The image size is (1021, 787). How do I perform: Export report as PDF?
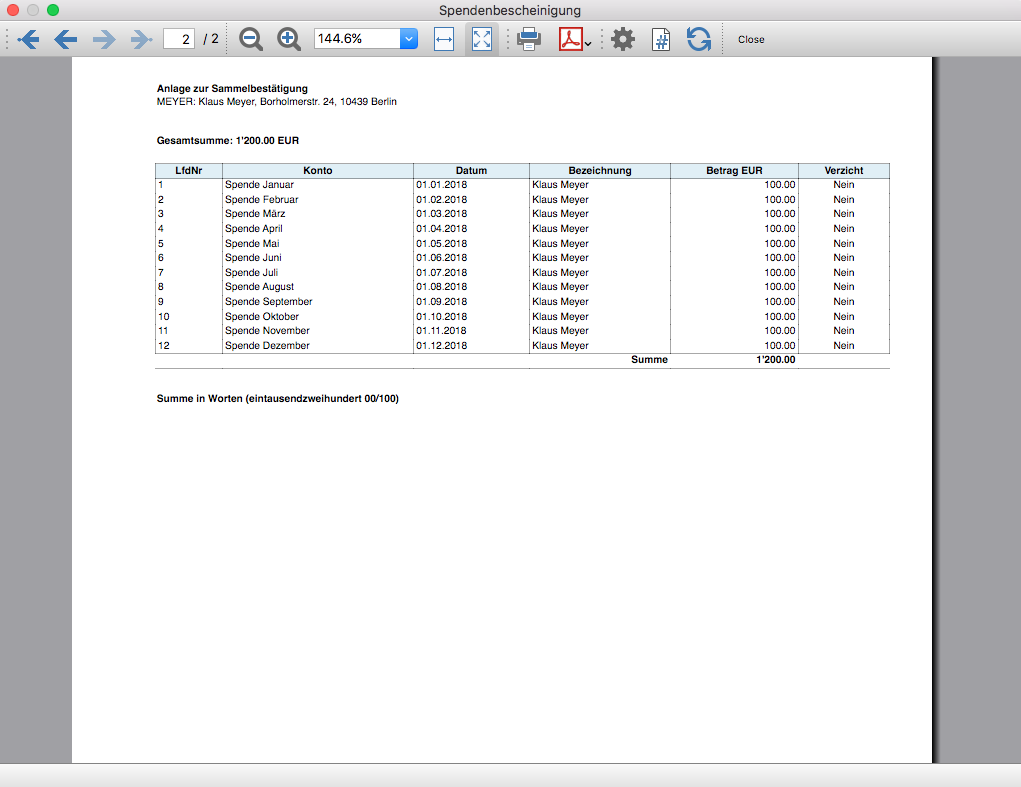[x=570, y=39]
